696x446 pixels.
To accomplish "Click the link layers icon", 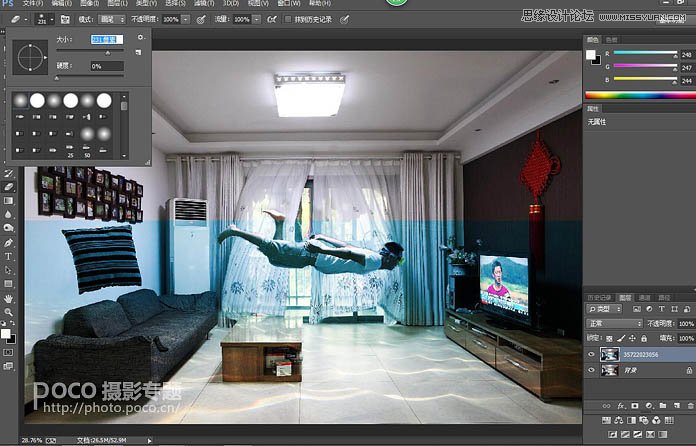I will point(606,406).
